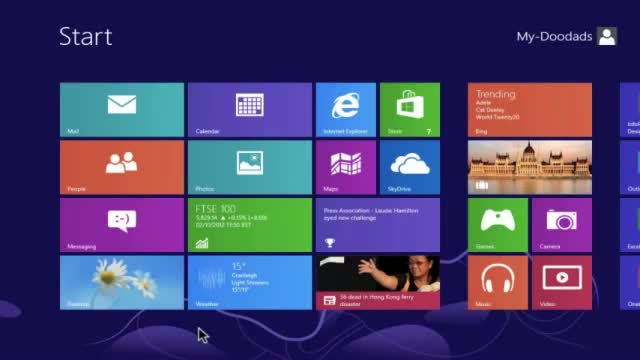Open the Travel tile showing parliament building
Screen dimensions: 640x360
[530, 167]
